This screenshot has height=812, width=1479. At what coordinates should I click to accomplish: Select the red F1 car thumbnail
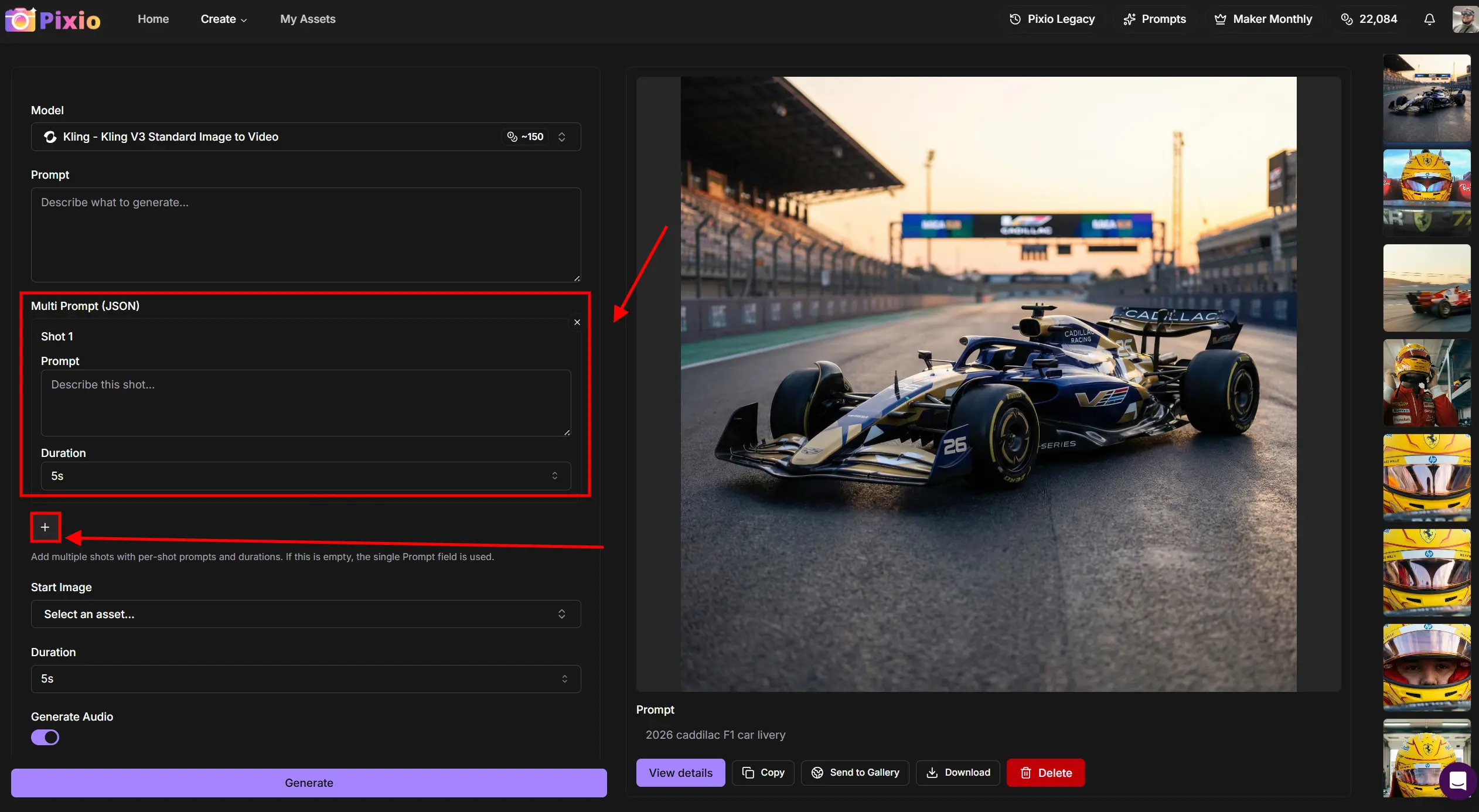[1426, 288]
